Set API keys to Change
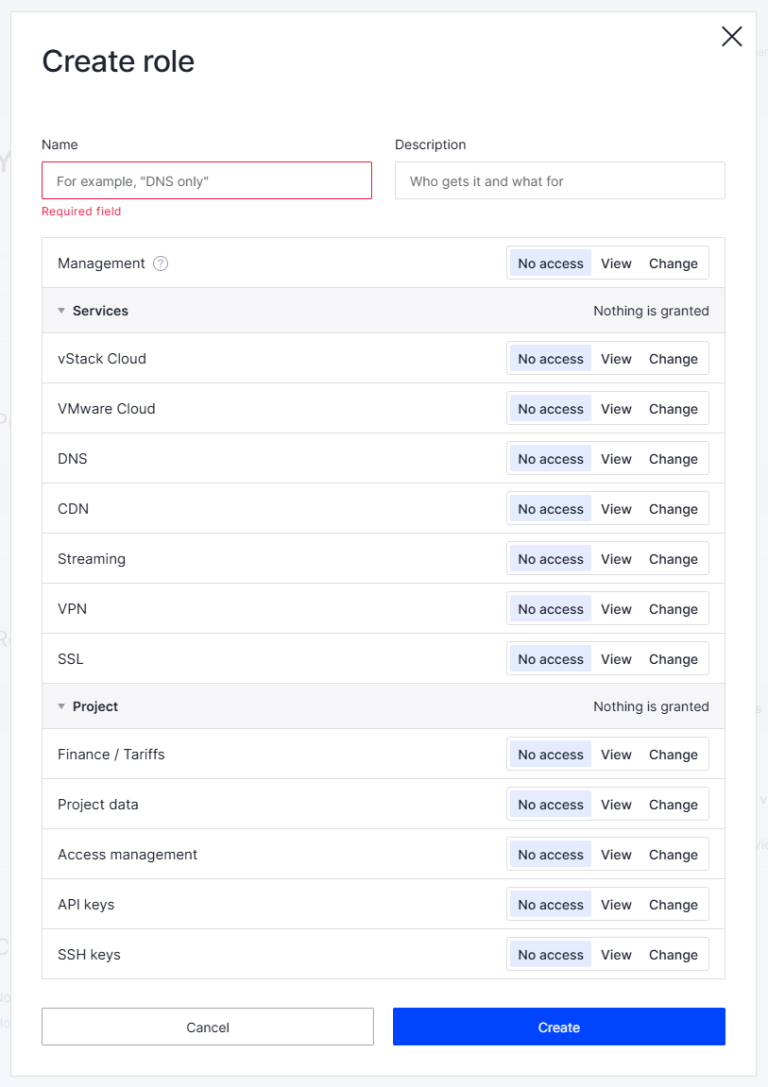Viewport: 768px width, 1087px height. [673, 904]
